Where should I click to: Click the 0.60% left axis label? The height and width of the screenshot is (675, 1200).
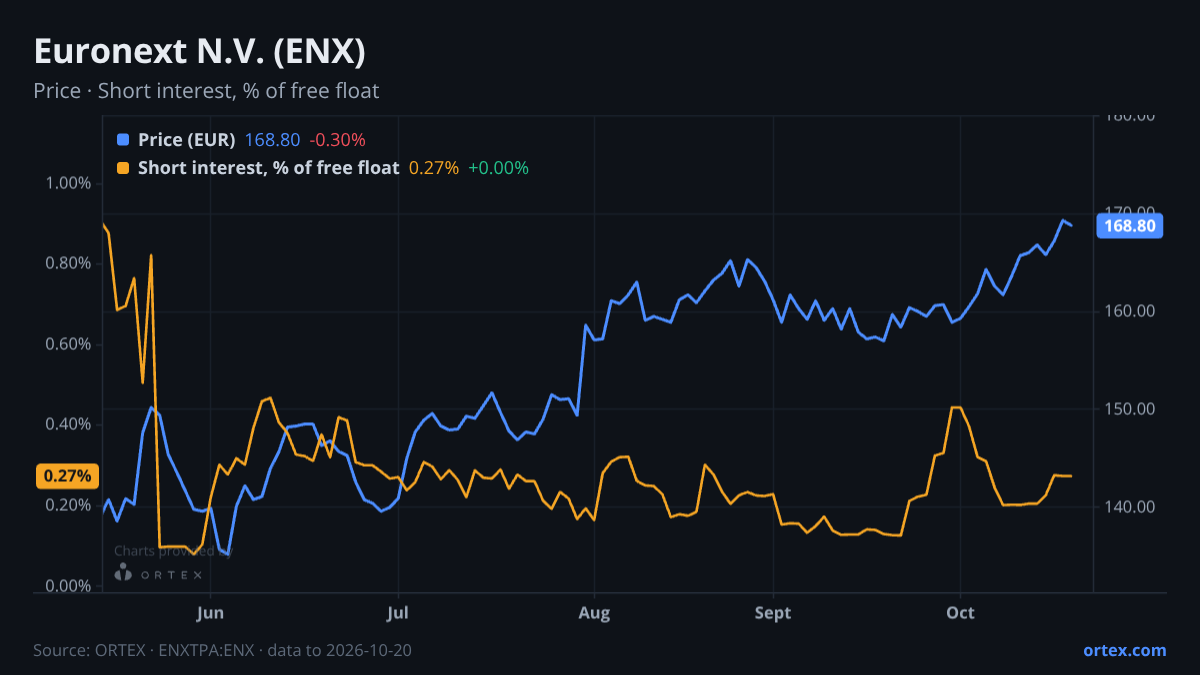pos(68,344)
